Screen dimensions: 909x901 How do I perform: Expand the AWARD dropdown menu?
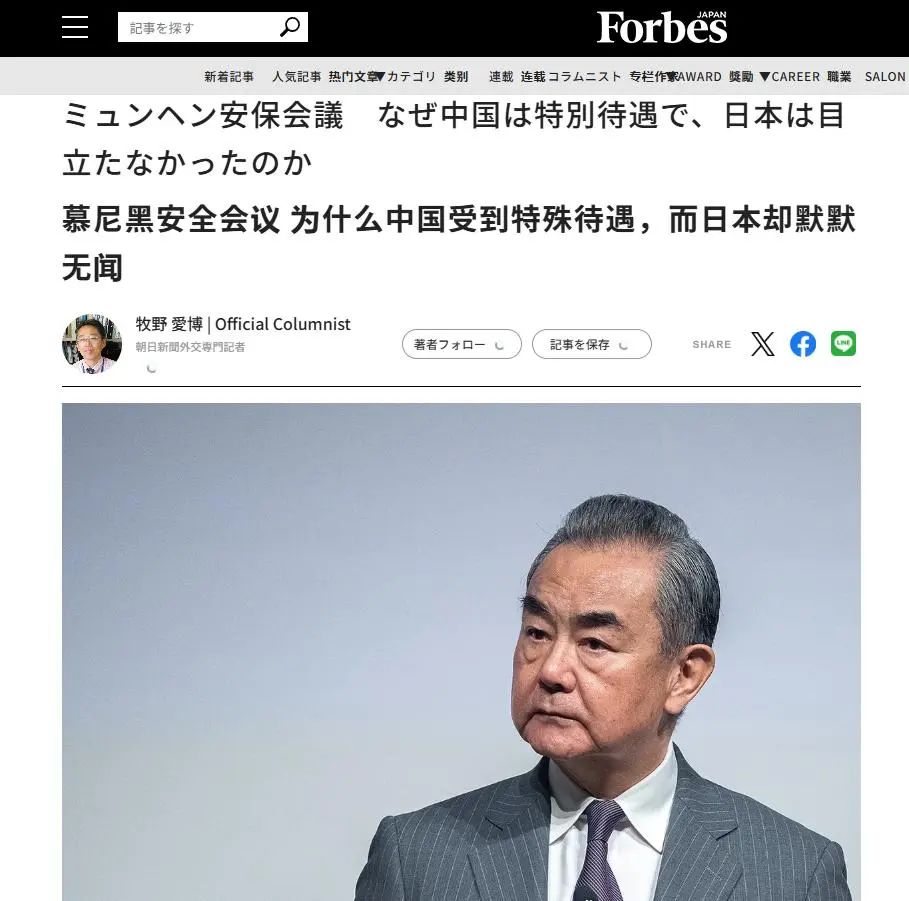[x=695, y=77]
